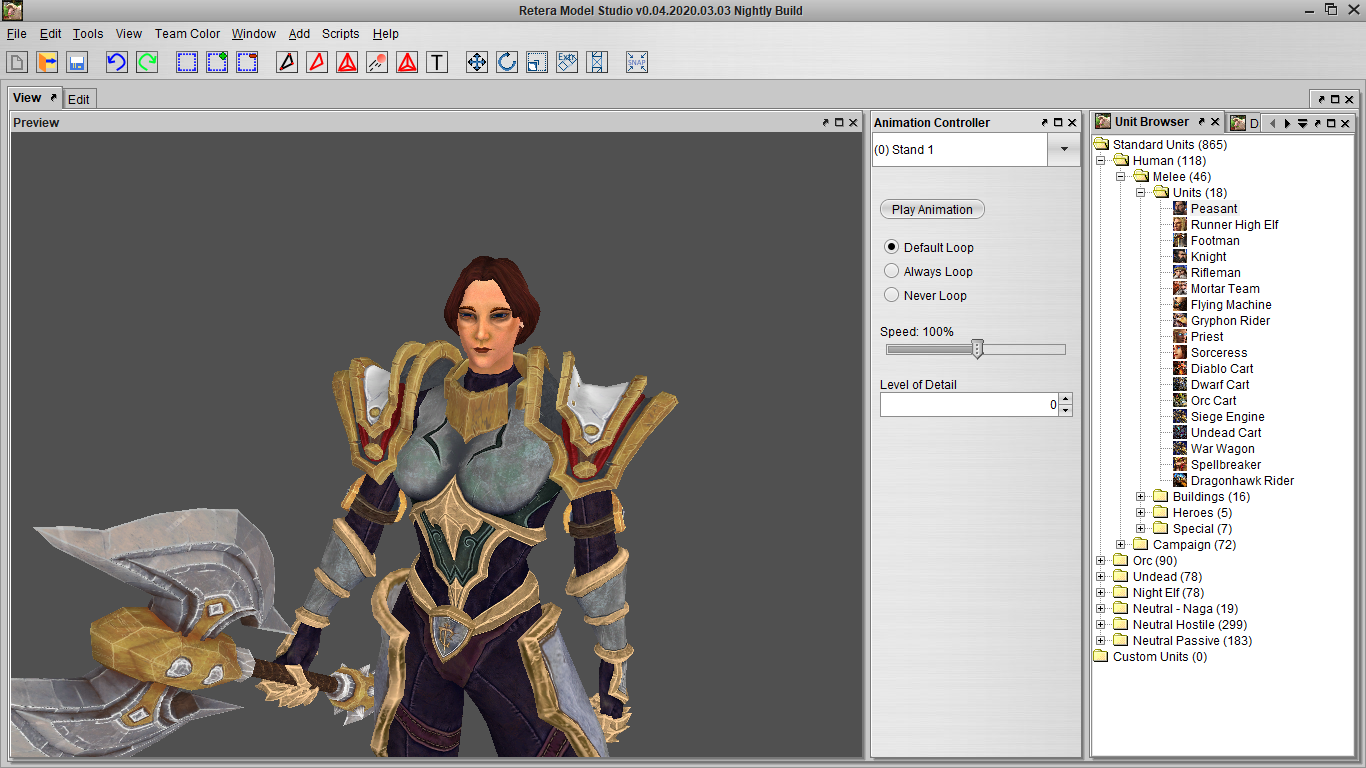
Task: Open the Tools menu
Action: (88, 33)
